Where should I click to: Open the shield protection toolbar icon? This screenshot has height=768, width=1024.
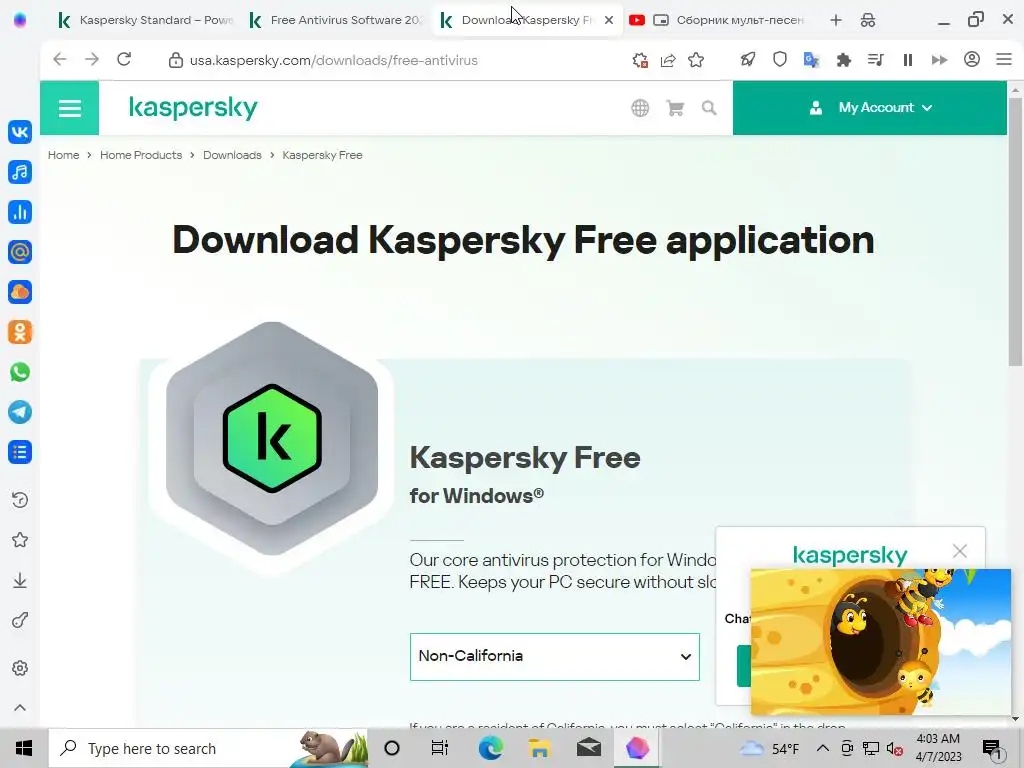tap(780, 60)
